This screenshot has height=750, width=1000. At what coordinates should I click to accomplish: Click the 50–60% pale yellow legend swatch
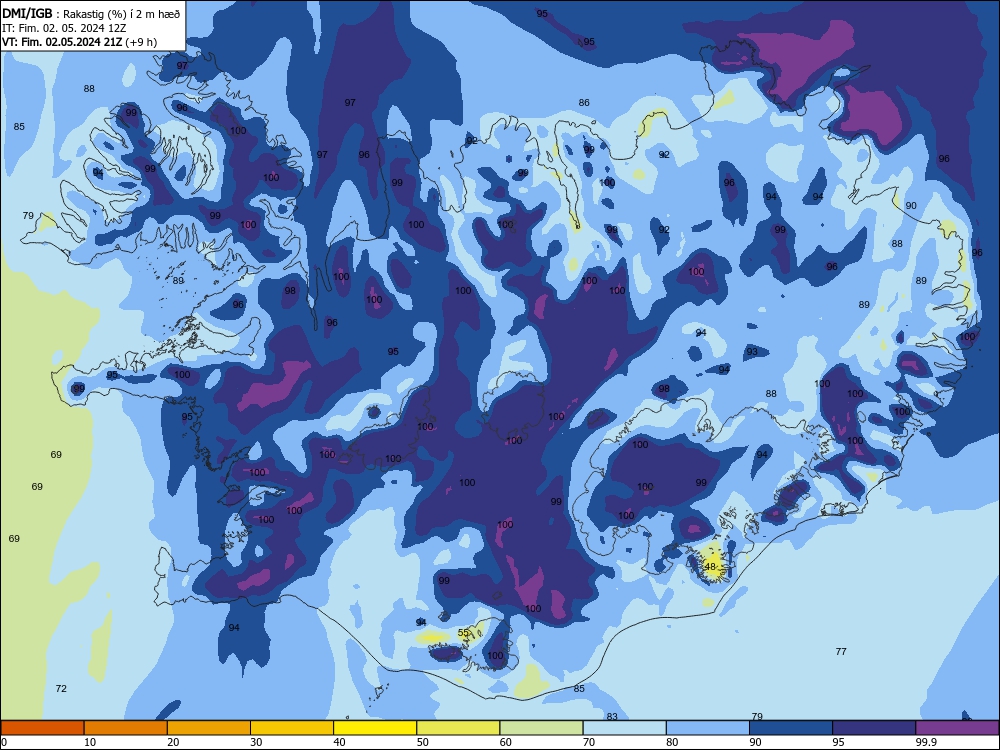coord(458,728)
